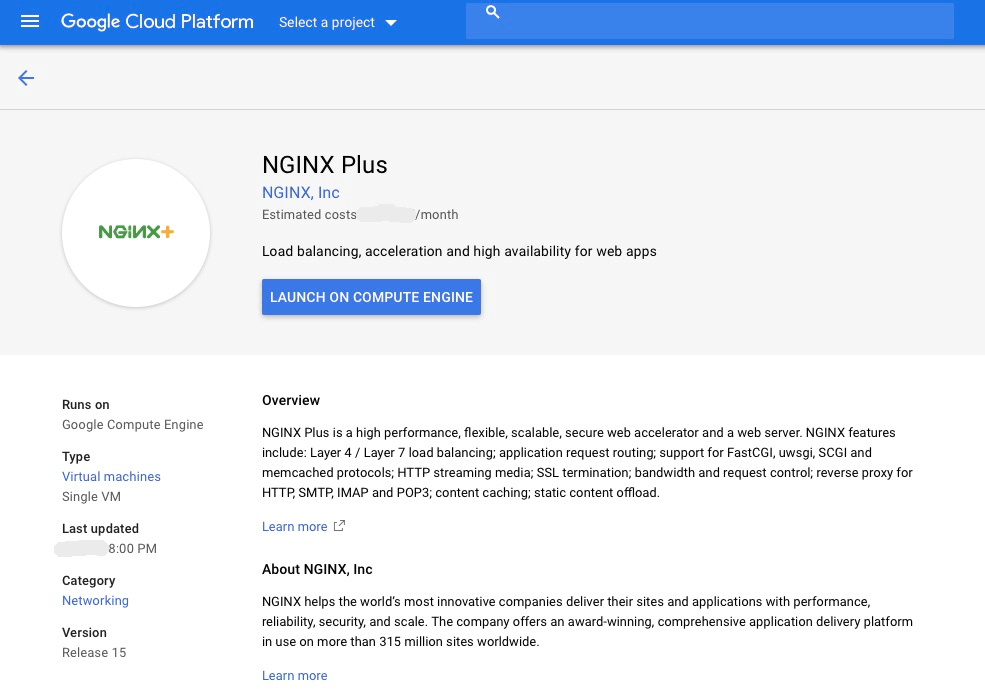Click the search magnifier icon
This screenshot has width=985, height=691.
(x=492, y=12)
